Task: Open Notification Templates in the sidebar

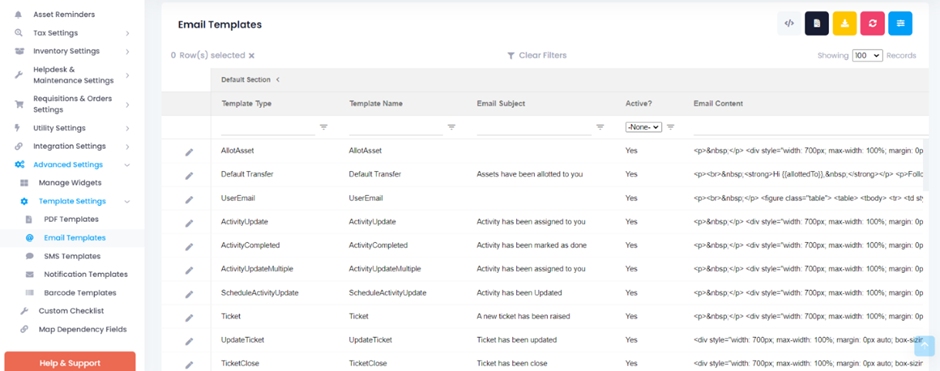Action: tap(86, 275)
